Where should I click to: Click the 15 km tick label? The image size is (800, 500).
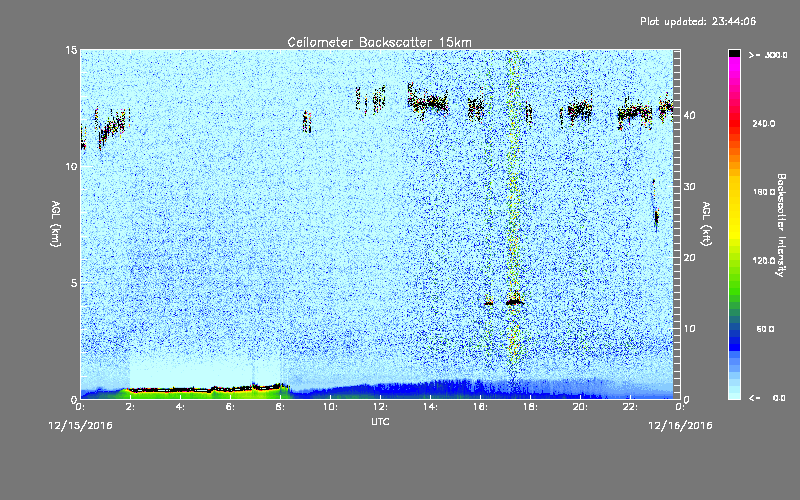coord(71,50)
